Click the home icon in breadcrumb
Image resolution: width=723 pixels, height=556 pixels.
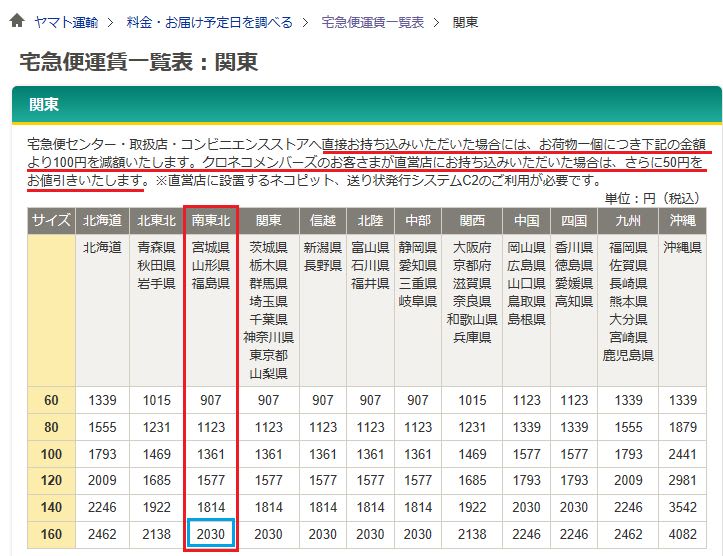pyautogui.click(x=17, y=21)
